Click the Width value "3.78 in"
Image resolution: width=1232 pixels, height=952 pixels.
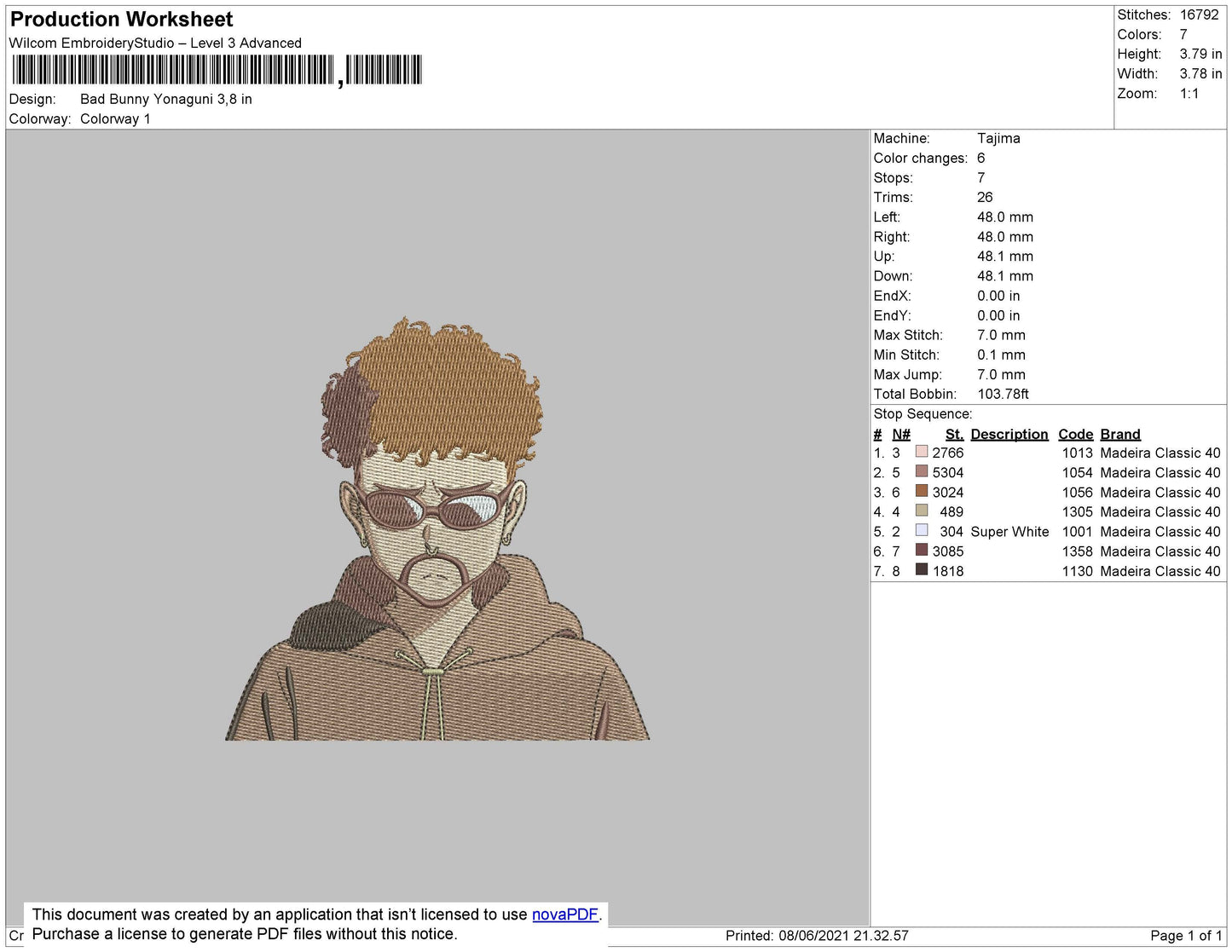point(1201,73)
